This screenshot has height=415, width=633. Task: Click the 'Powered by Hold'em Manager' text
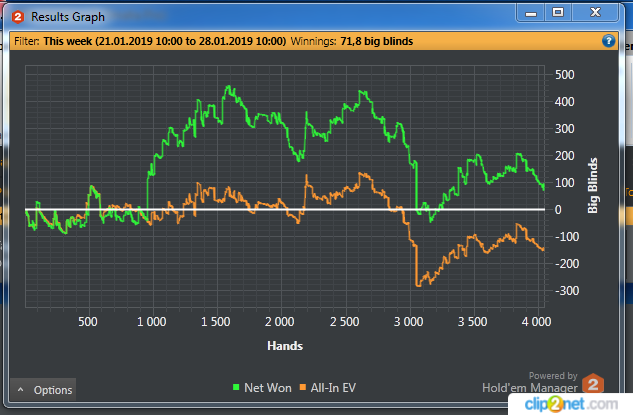coord(530,382)
